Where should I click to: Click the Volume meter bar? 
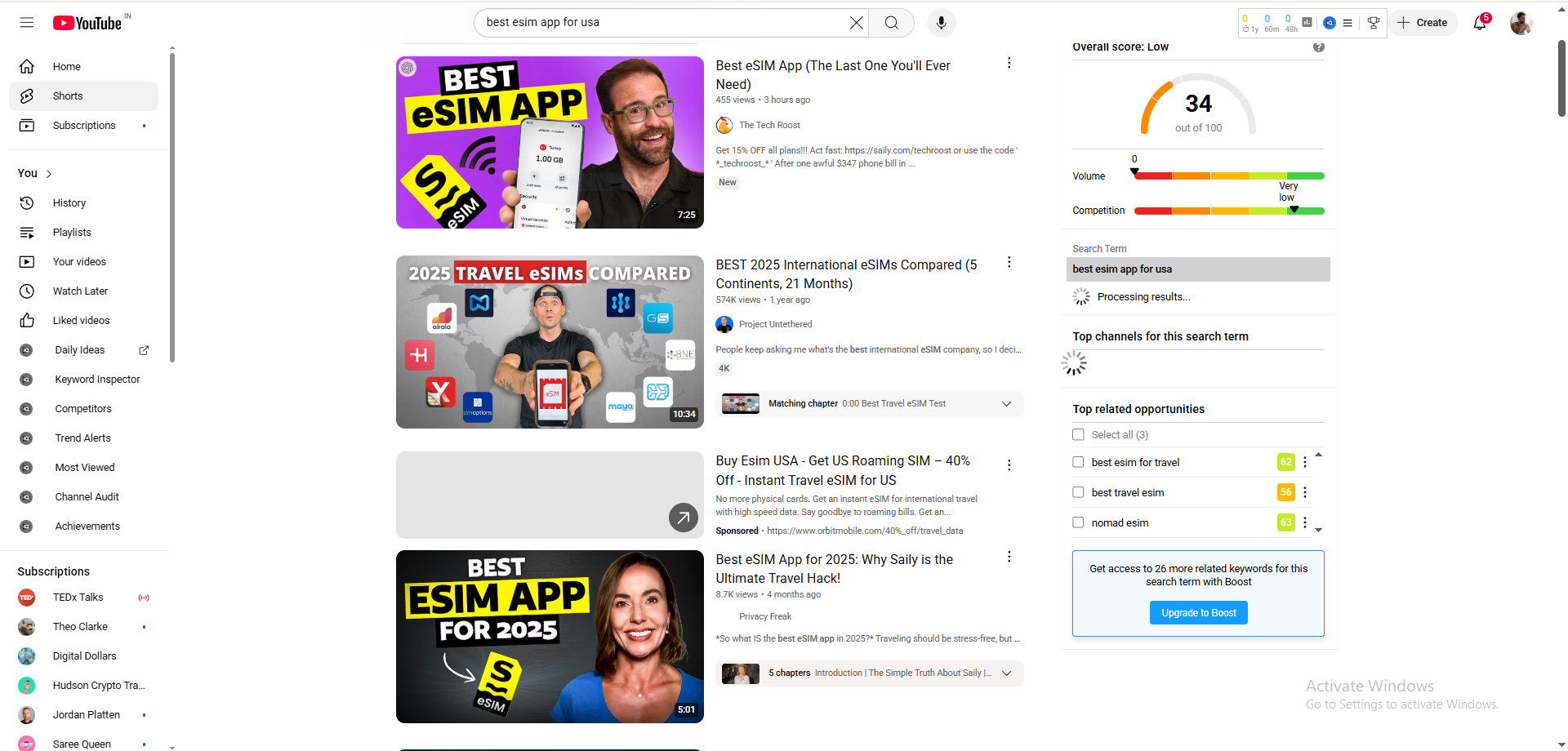click(1229, 176)
